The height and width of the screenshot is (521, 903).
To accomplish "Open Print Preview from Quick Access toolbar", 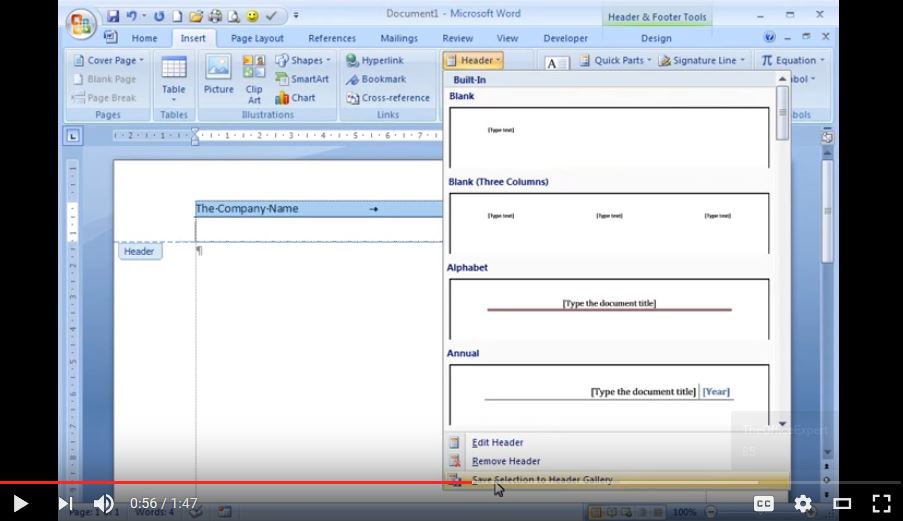I will coord(233,16).
